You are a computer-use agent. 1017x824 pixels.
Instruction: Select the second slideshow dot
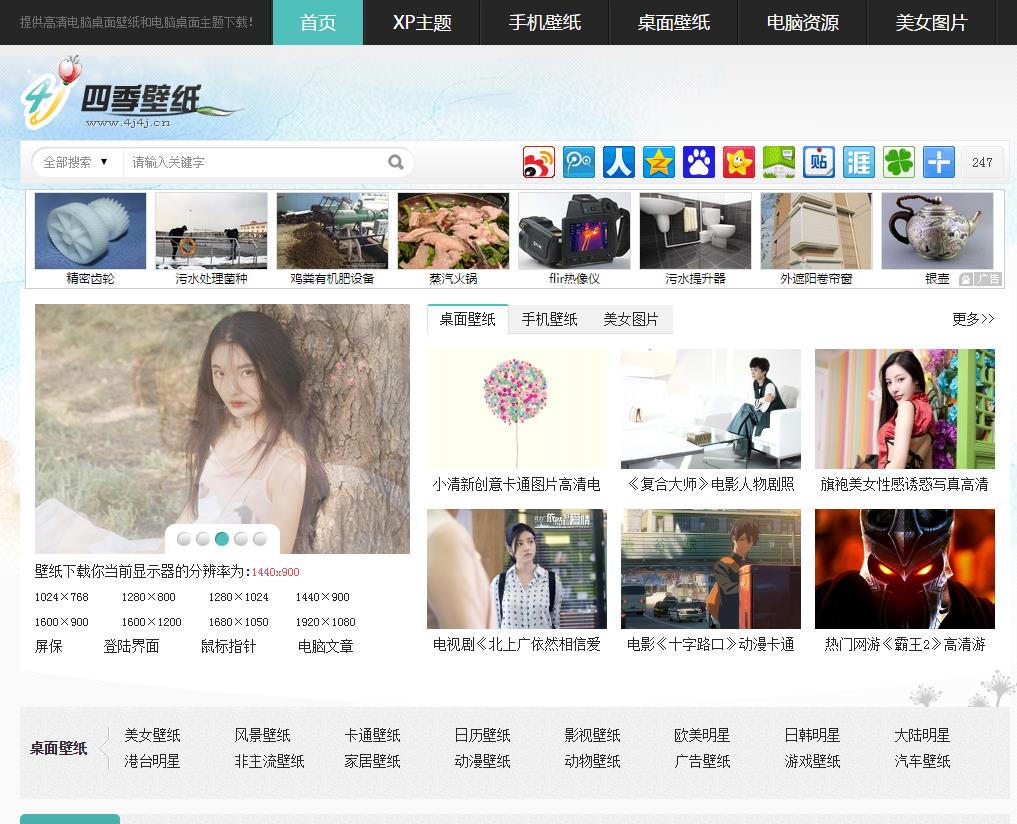(203, 539)
